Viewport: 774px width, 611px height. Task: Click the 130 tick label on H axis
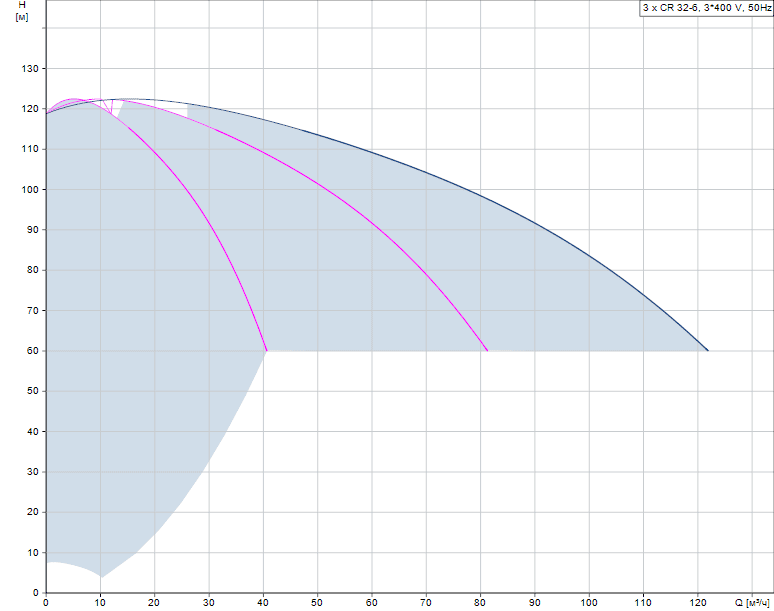(30, 69)
